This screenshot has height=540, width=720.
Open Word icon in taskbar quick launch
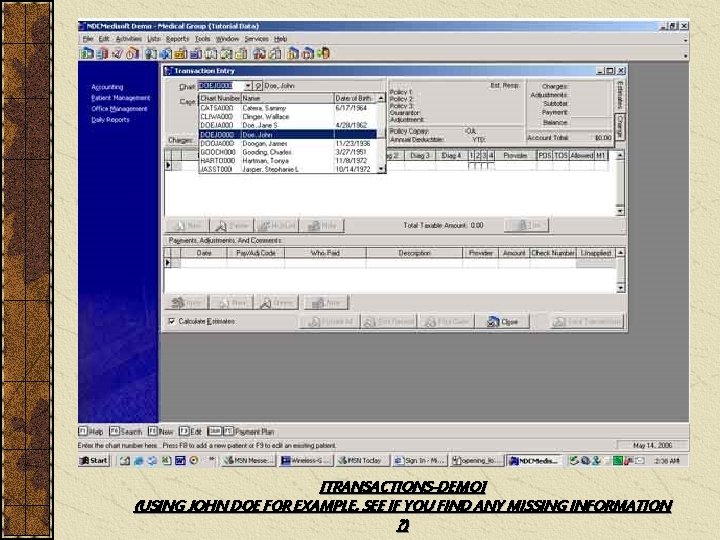pyautogui.click(x=180, y=461)
